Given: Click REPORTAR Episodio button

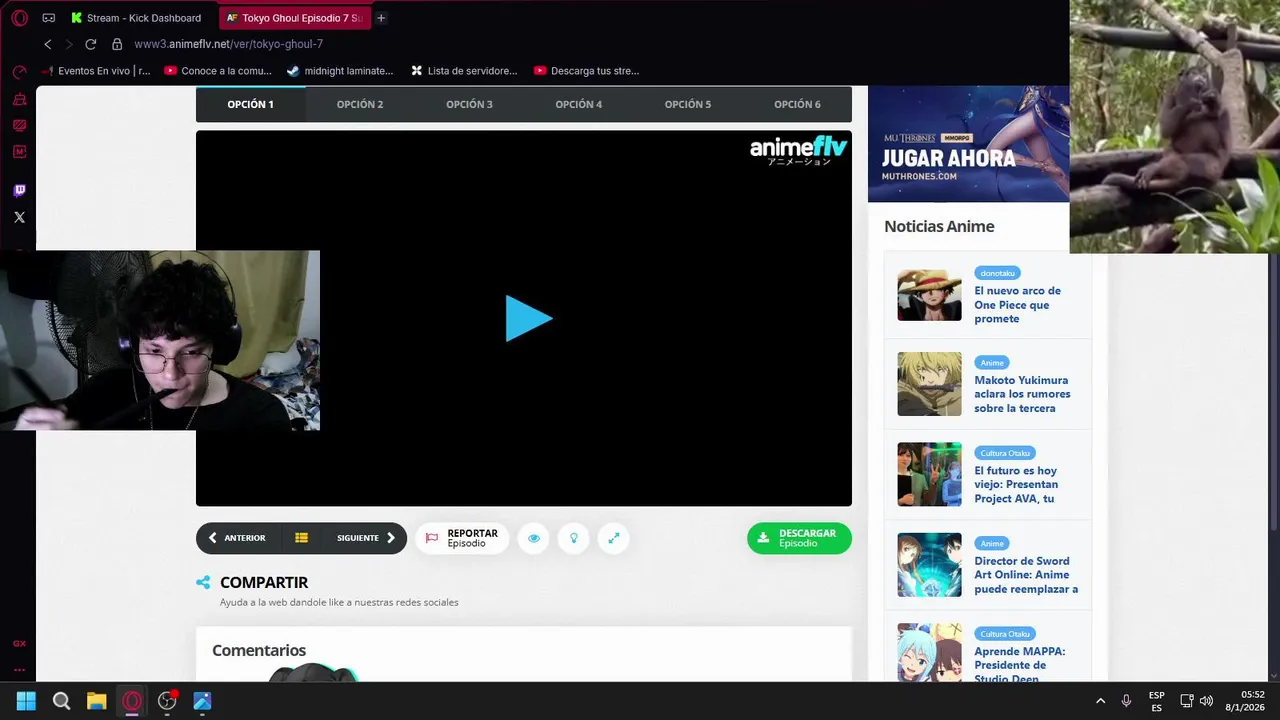Looking at the screenshot, I should coord(462,538).
